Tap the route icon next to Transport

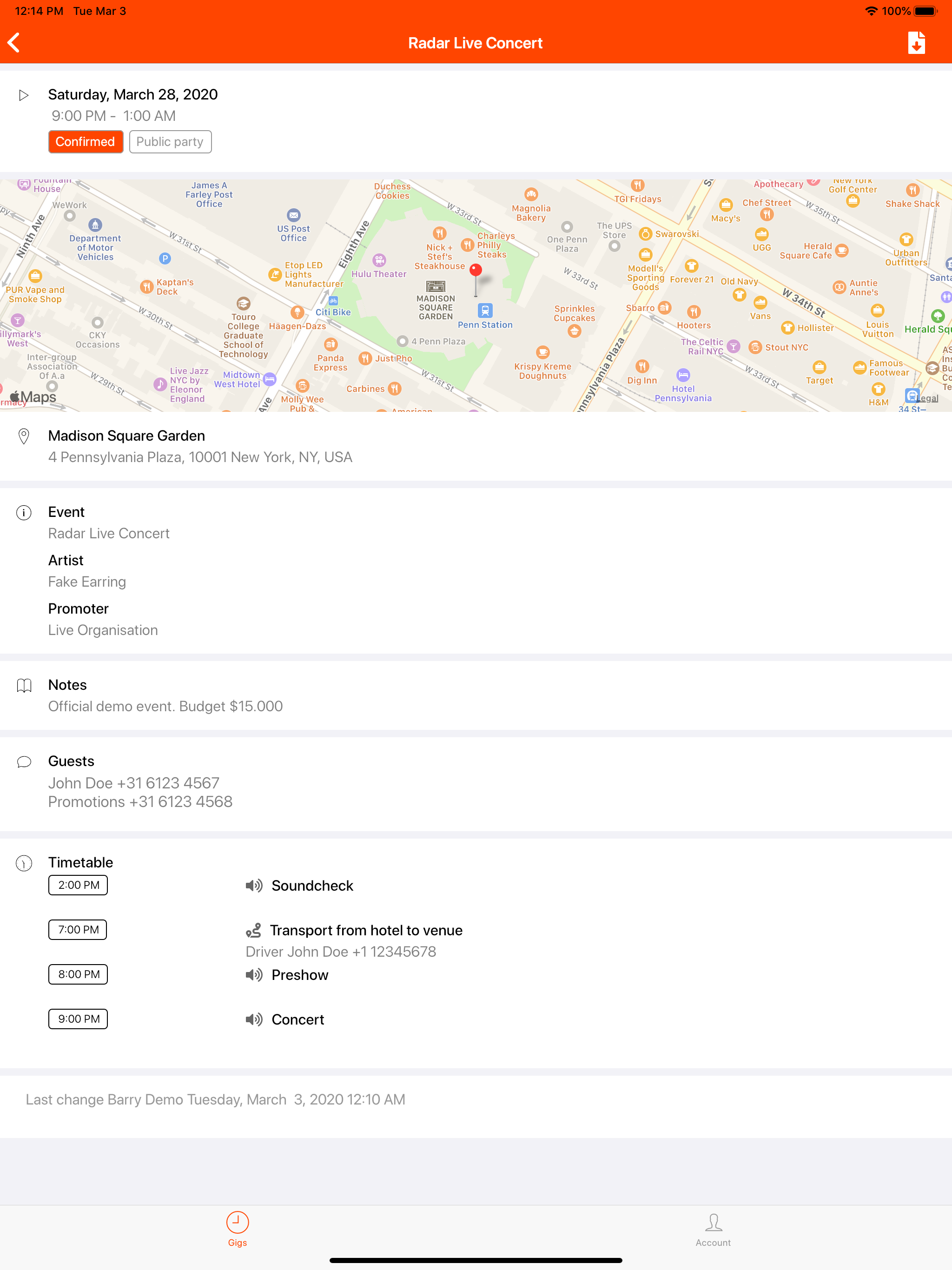(253, 930)
